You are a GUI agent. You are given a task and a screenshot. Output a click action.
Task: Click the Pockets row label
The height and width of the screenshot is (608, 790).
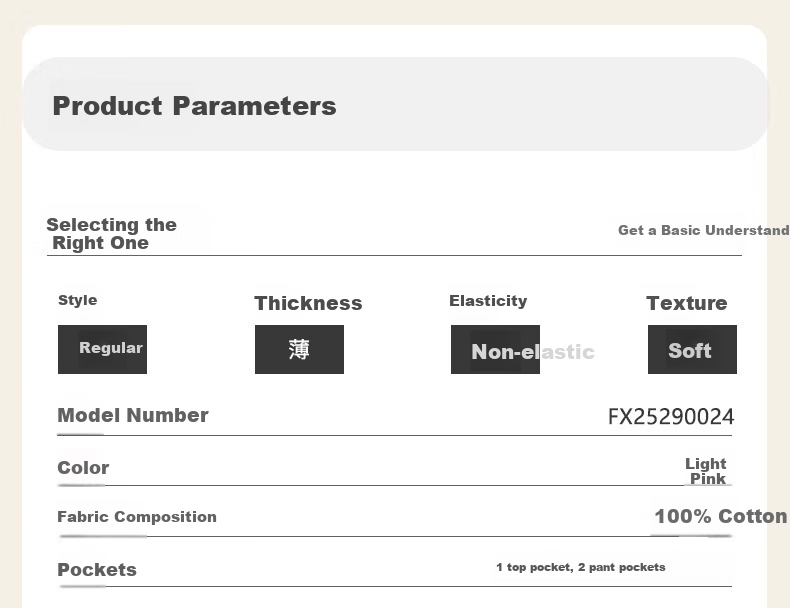[97, 569]
